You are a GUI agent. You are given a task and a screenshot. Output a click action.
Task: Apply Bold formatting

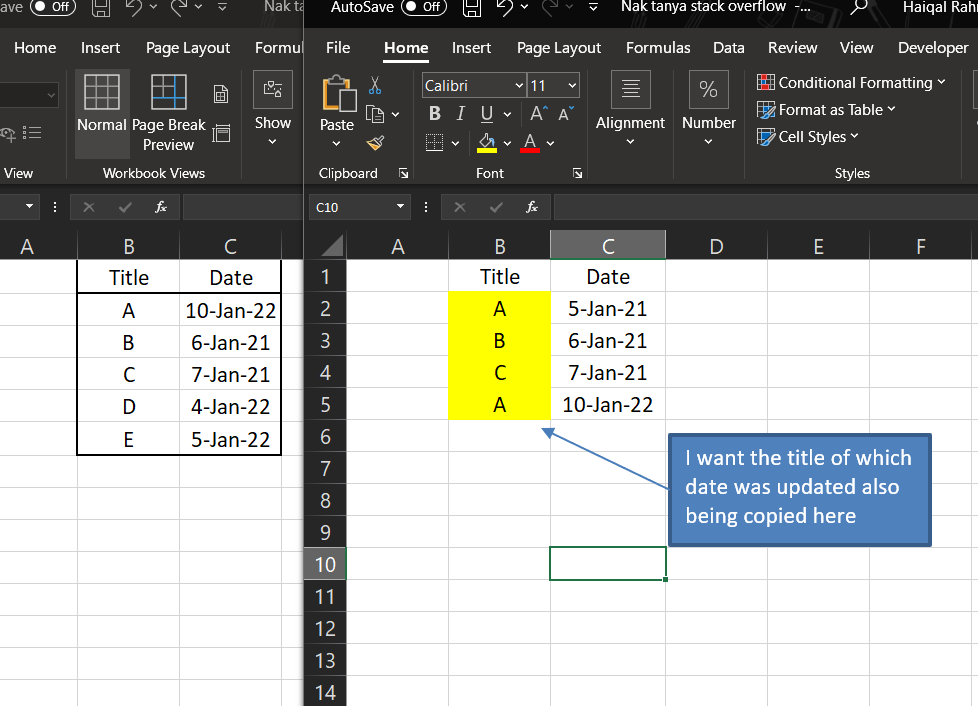pyautogui.click(x=435, y=114)
